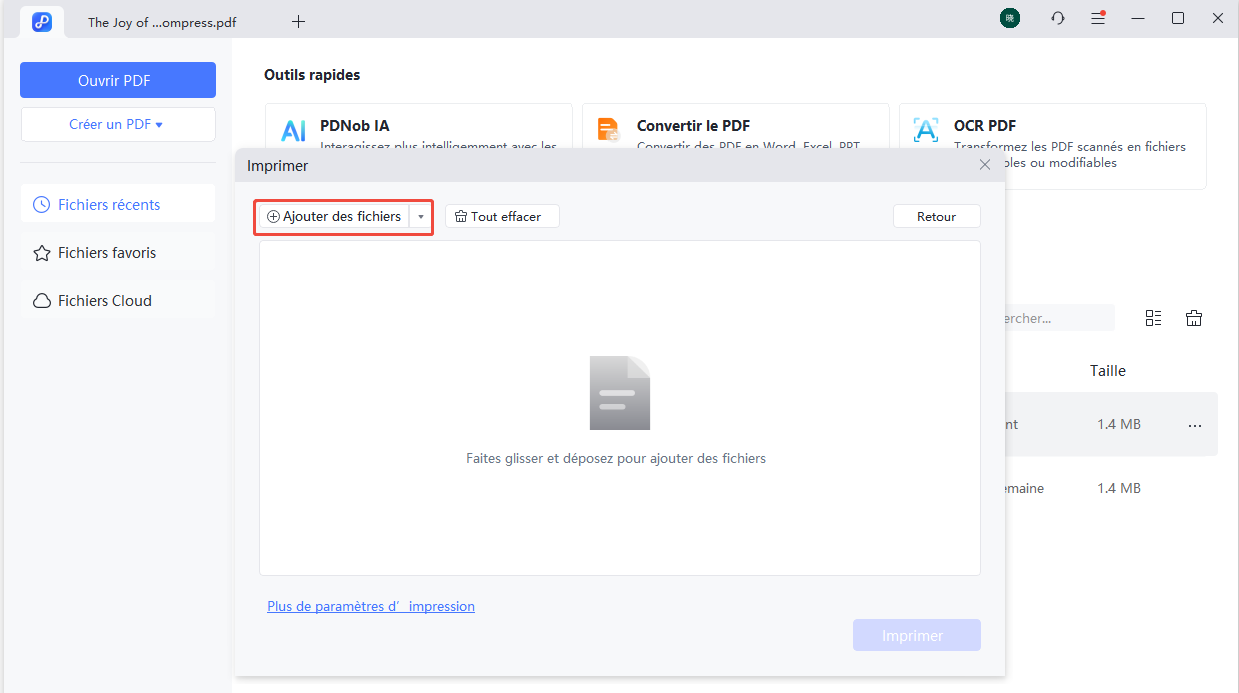Image resolution: width=1239 pixels, height=693 pixels.
Task: Open Fichiers Cloud via its cloud icon
Action: pyautogui.click(x=41, y=300)
